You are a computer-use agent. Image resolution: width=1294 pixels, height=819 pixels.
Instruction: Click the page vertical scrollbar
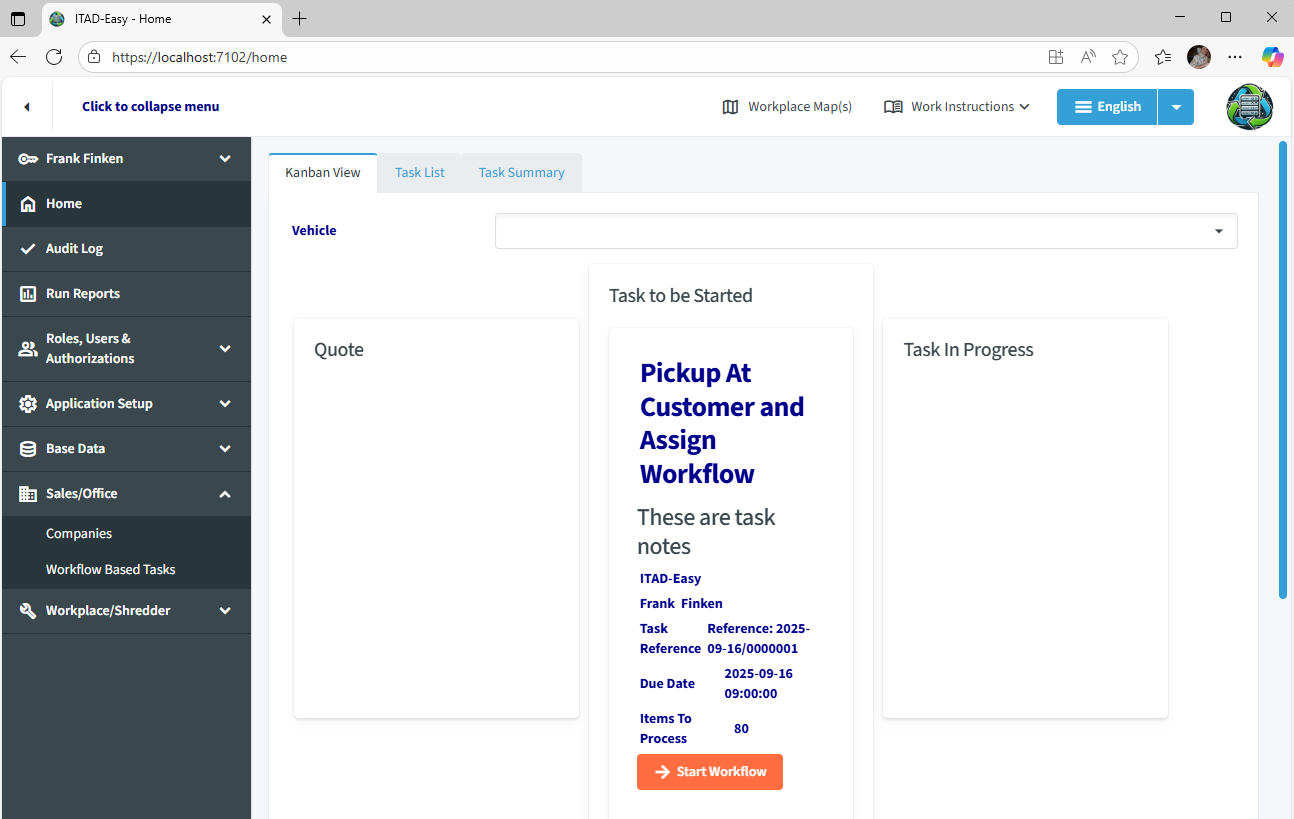coord(1283,370)
